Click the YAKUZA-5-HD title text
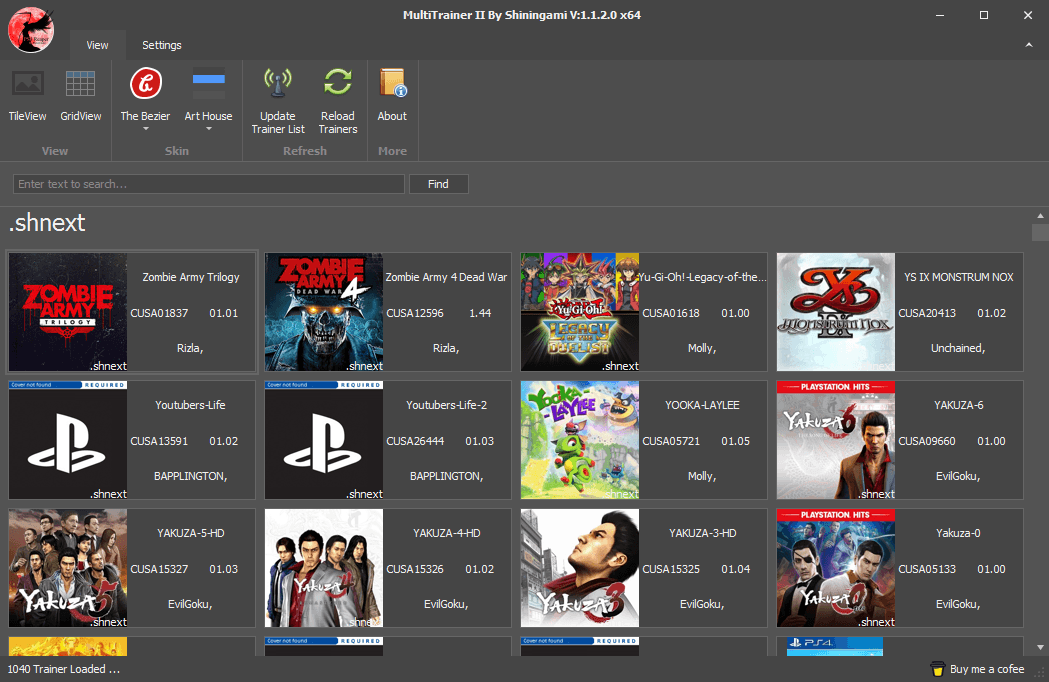This screenshot has width=1049, height=682. (x=191, y=533)
